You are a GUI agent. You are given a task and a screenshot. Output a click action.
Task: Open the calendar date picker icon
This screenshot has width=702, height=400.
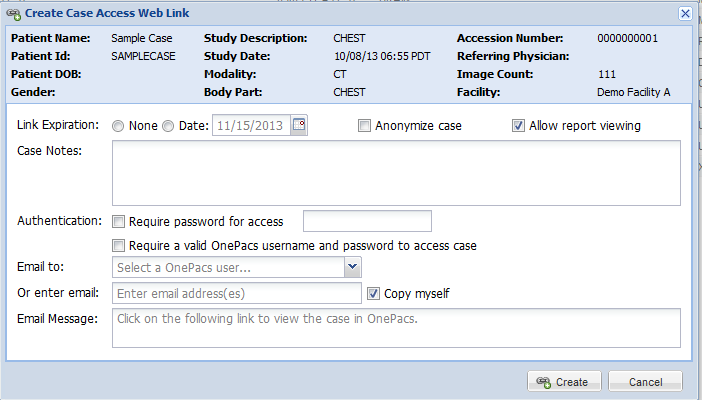pos(299,125)
